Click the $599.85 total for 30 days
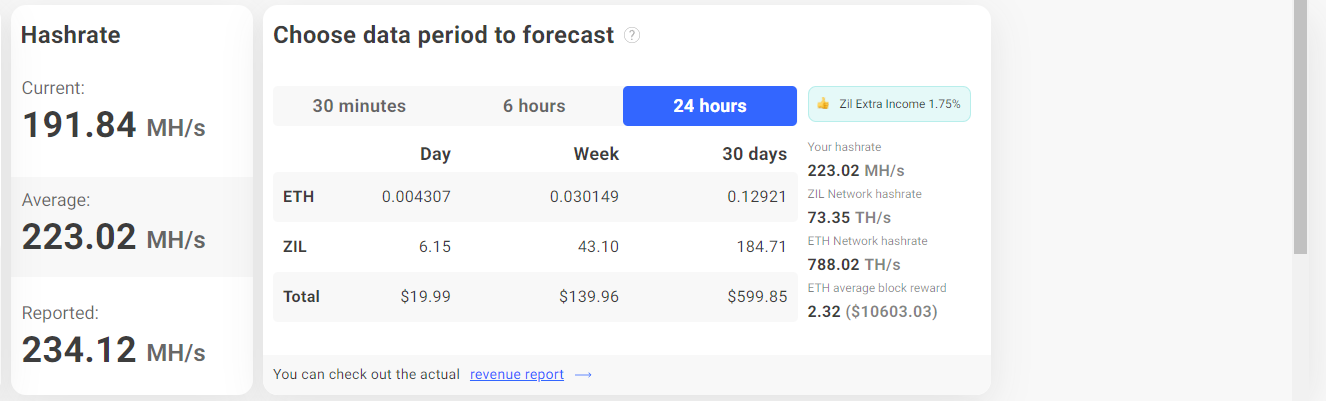Image resolution: width=1326 pixels, height=401 pixels. click(757, 297)
